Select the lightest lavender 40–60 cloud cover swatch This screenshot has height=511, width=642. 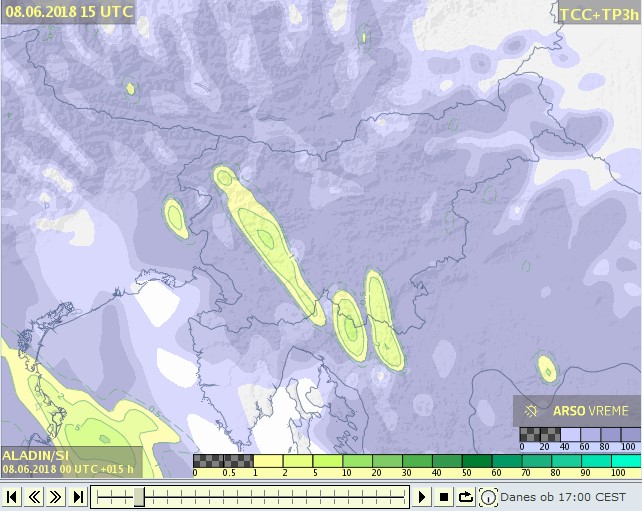(x=571, y=434)
